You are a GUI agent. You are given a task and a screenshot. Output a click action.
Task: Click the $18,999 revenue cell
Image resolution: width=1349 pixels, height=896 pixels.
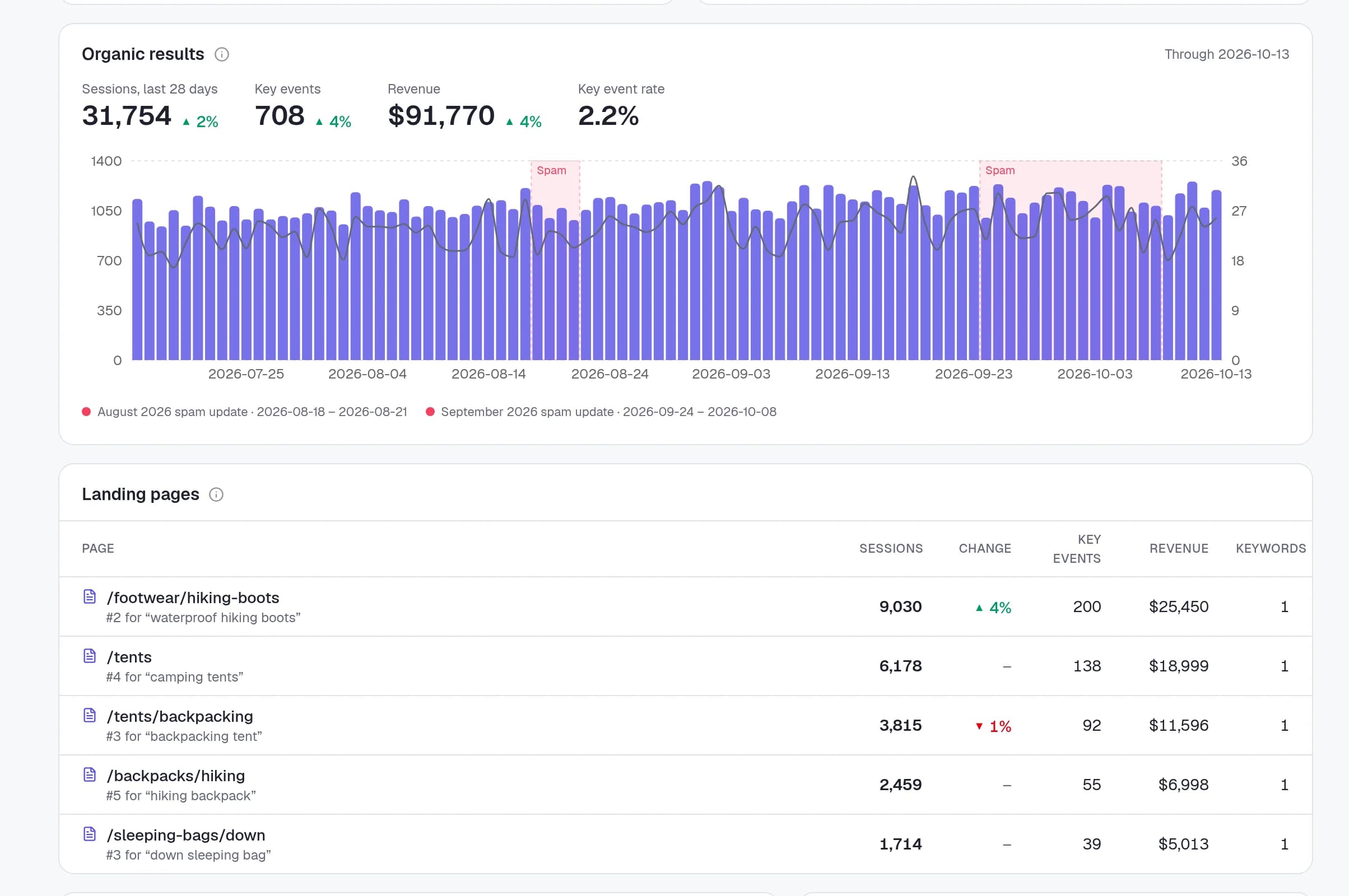[1179, 666]
